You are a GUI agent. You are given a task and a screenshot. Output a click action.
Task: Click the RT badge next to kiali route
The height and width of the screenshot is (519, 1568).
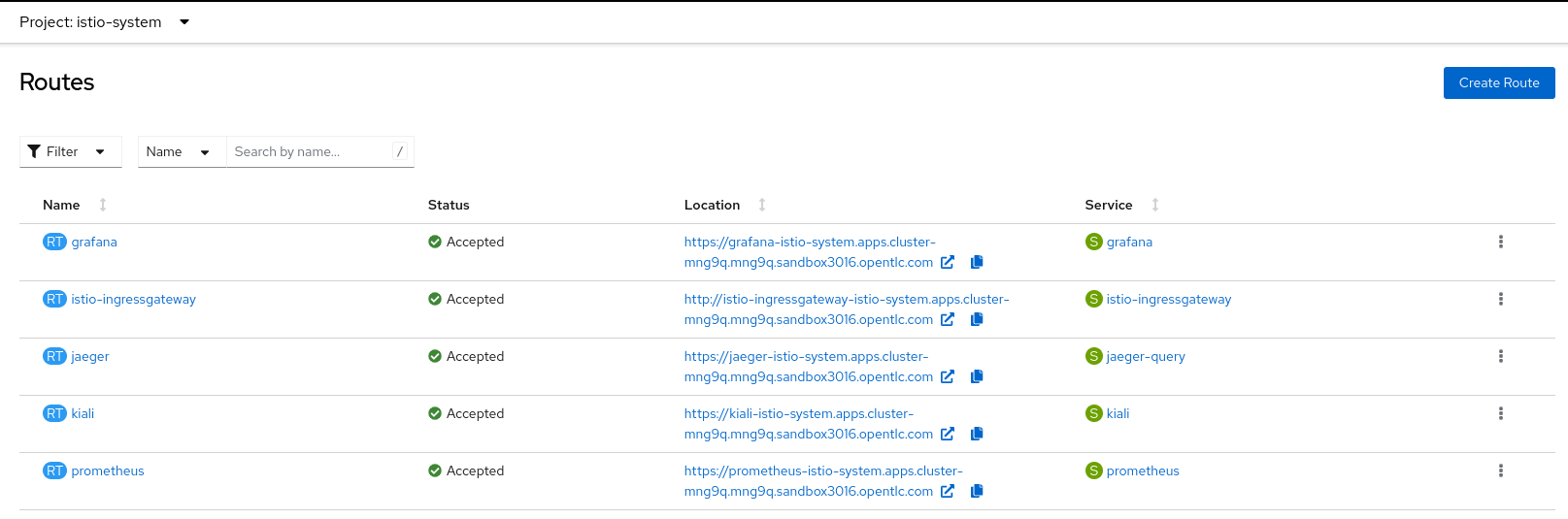pos(54,413)
